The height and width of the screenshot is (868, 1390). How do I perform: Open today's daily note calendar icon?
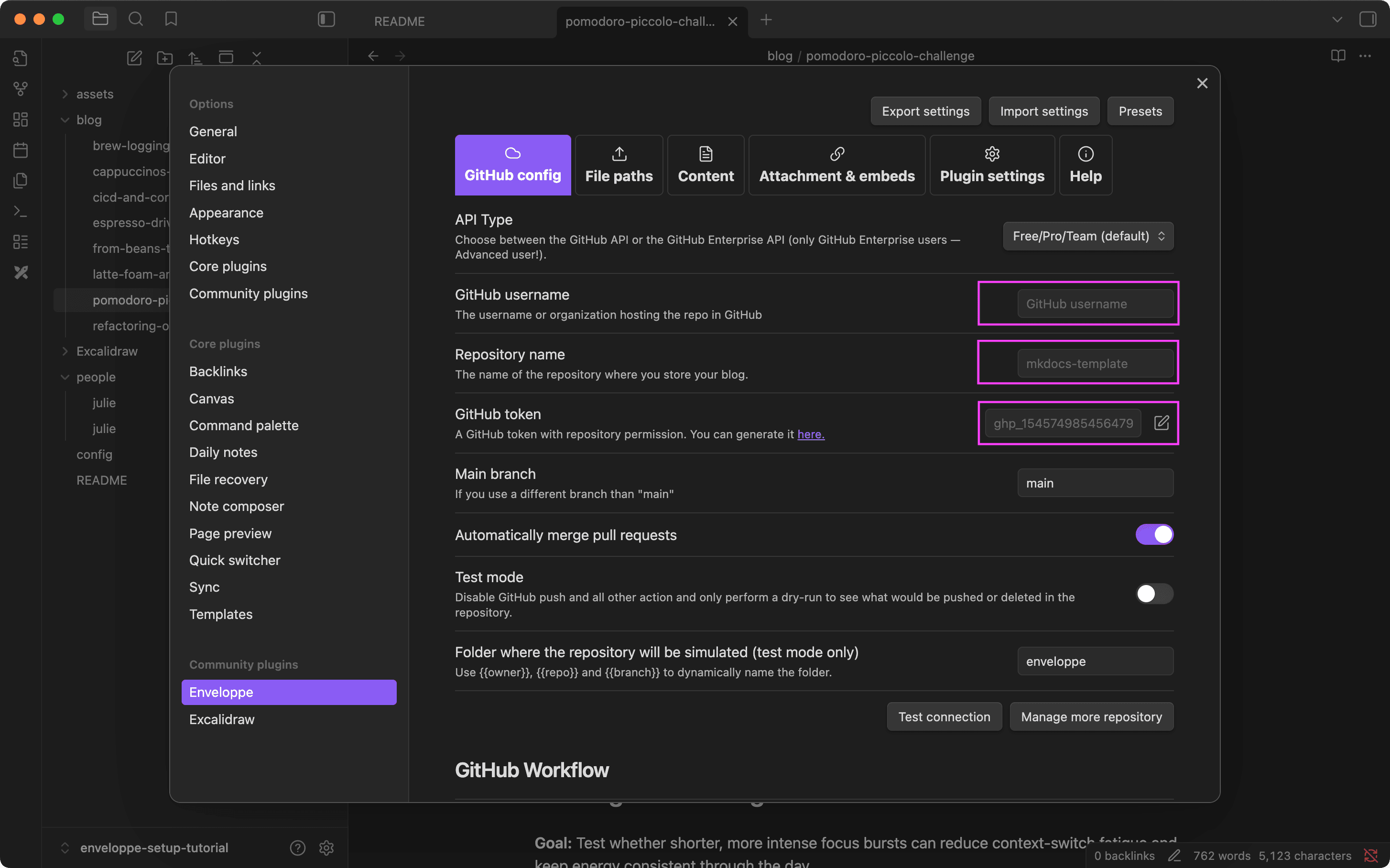point(21,150)
